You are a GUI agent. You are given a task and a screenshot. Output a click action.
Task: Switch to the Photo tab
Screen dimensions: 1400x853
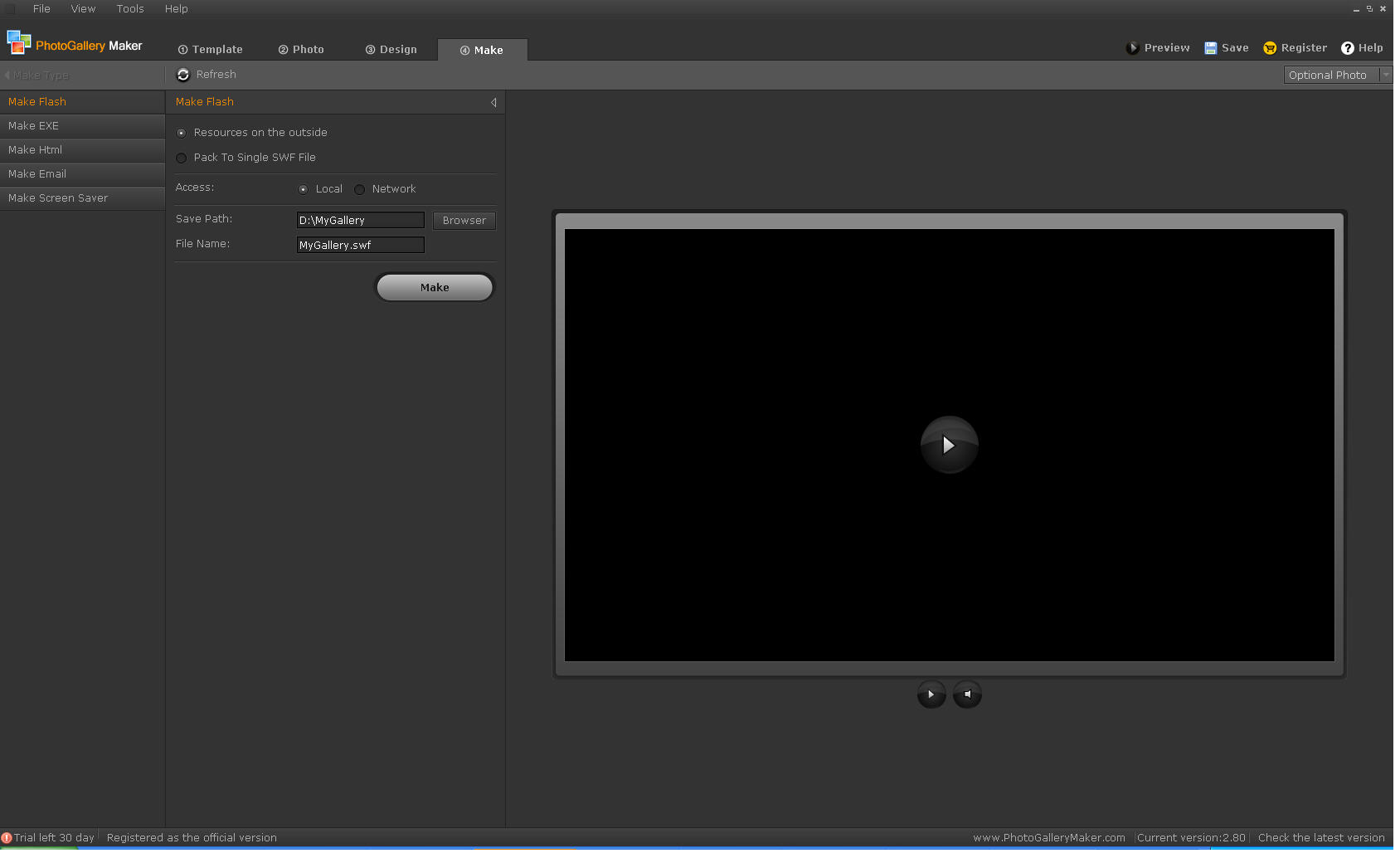[x=301, y=50]
